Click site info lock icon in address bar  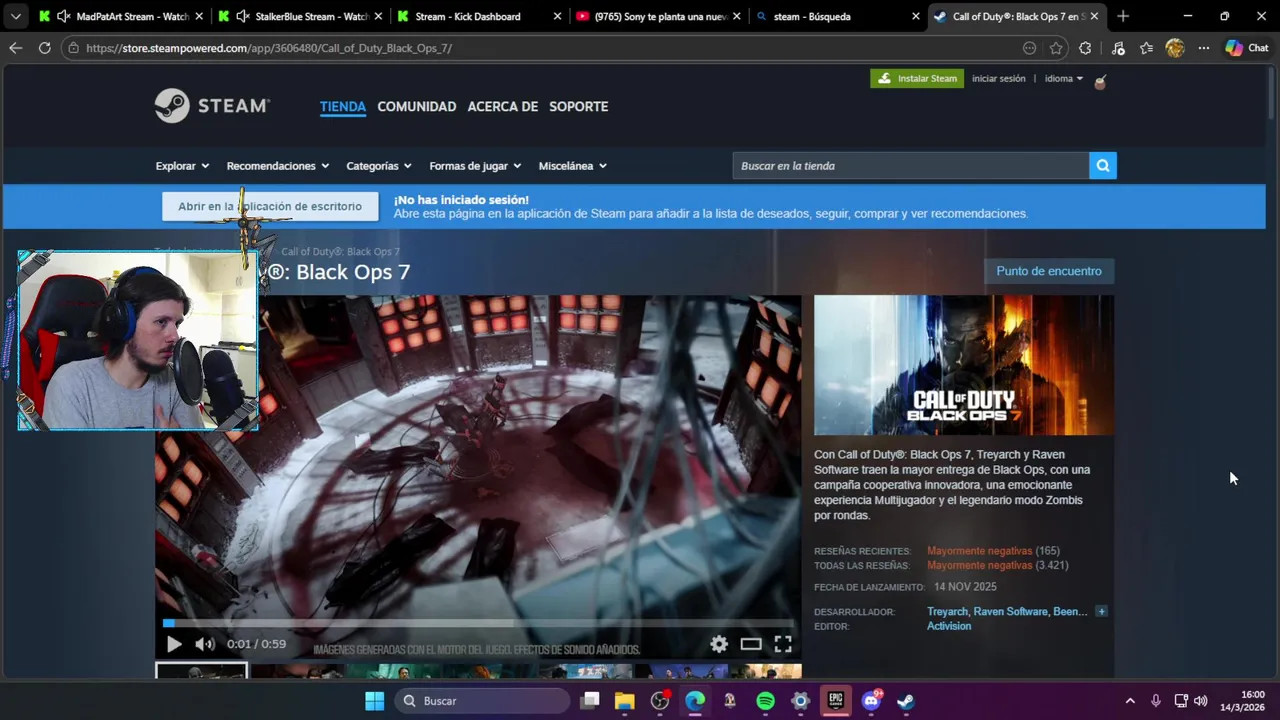[x=73, y=48]
